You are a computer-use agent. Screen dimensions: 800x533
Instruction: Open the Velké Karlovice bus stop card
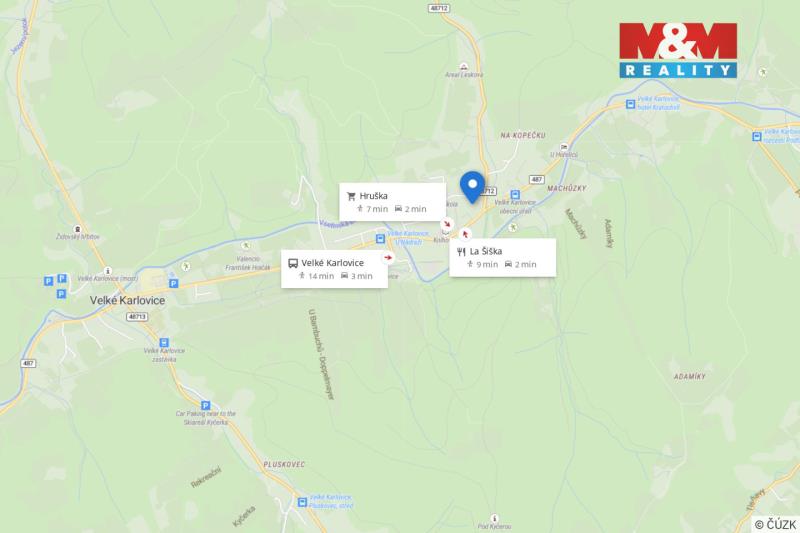click(x=334, y=269)
